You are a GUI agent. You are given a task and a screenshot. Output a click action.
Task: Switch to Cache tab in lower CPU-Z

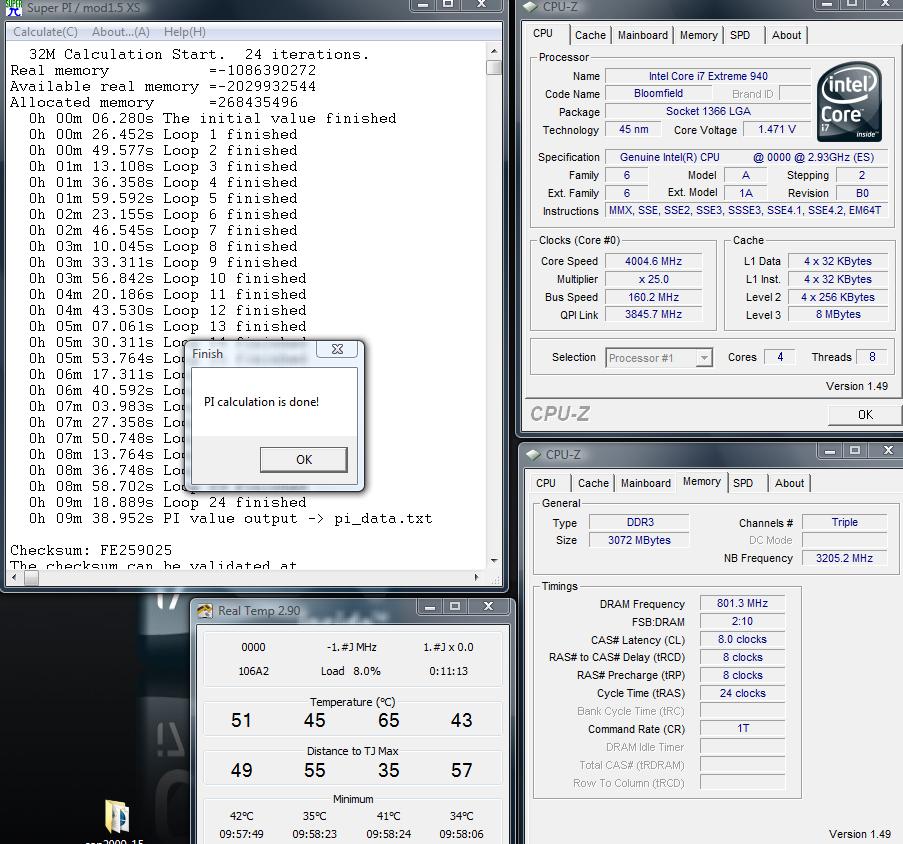coord(593,483)
